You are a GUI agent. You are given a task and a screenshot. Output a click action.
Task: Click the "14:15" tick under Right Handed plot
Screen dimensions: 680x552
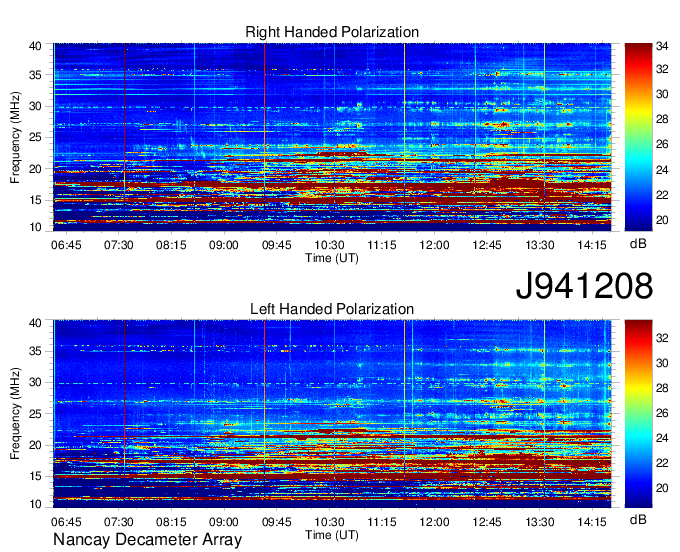(592, 245)
